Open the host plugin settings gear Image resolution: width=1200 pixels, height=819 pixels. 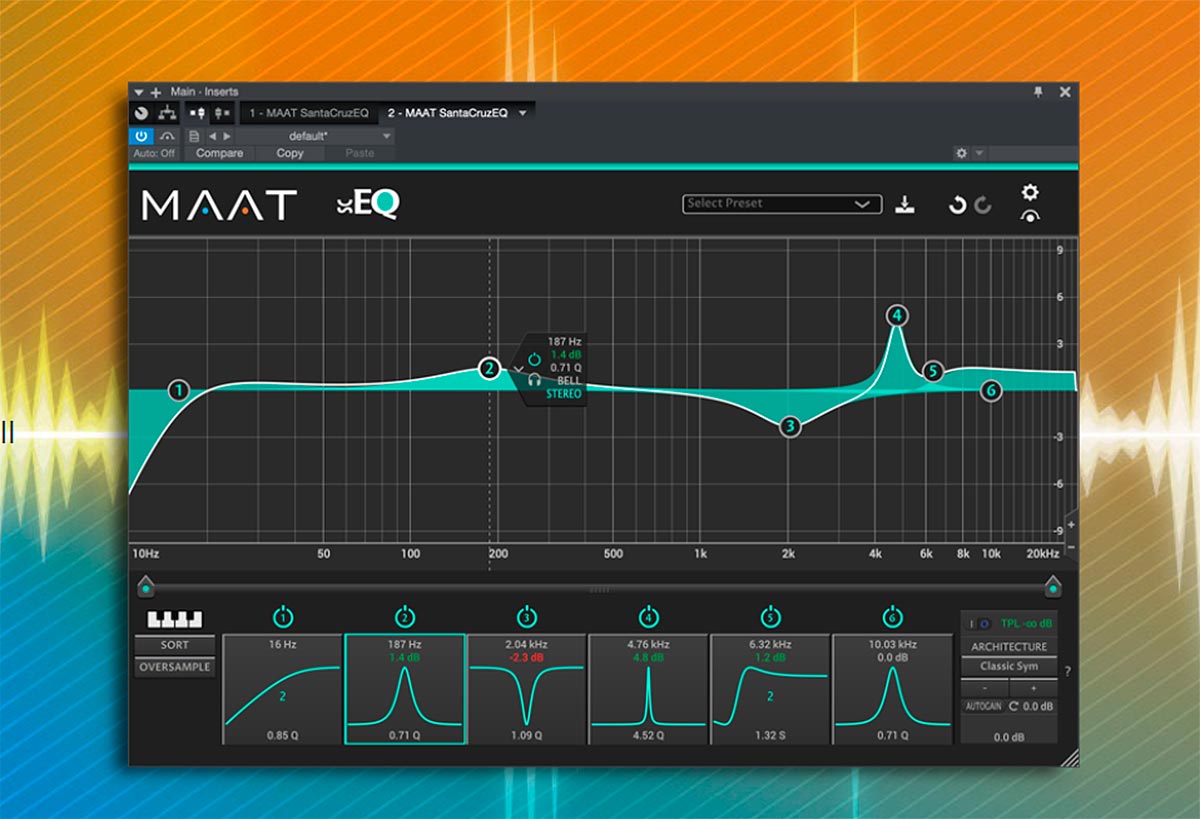pyautogui.click(x=962, y=153)
